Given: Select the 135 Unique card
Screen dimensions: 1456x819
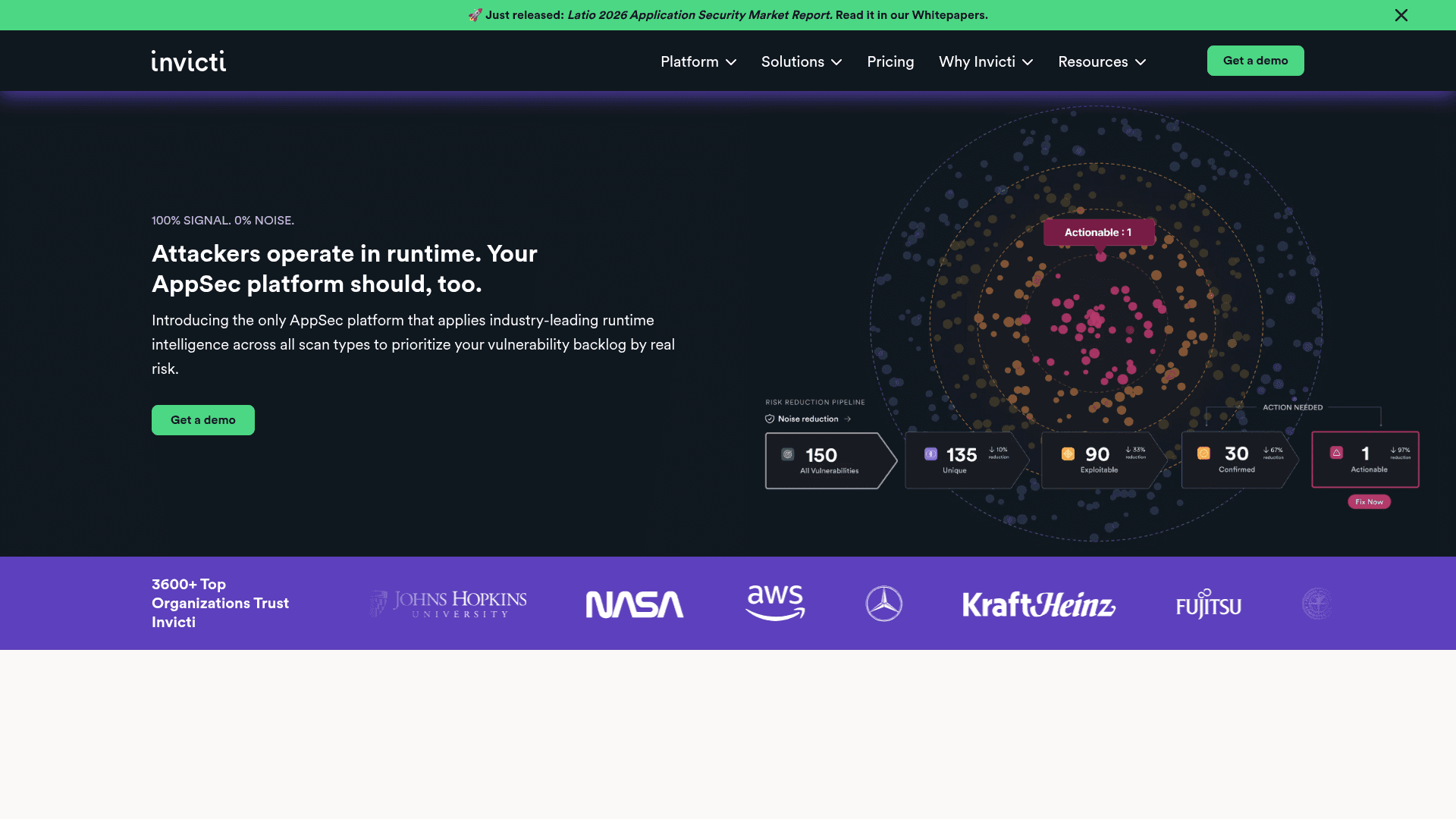Looking at the screenshot, I should (x=967, y=460).
